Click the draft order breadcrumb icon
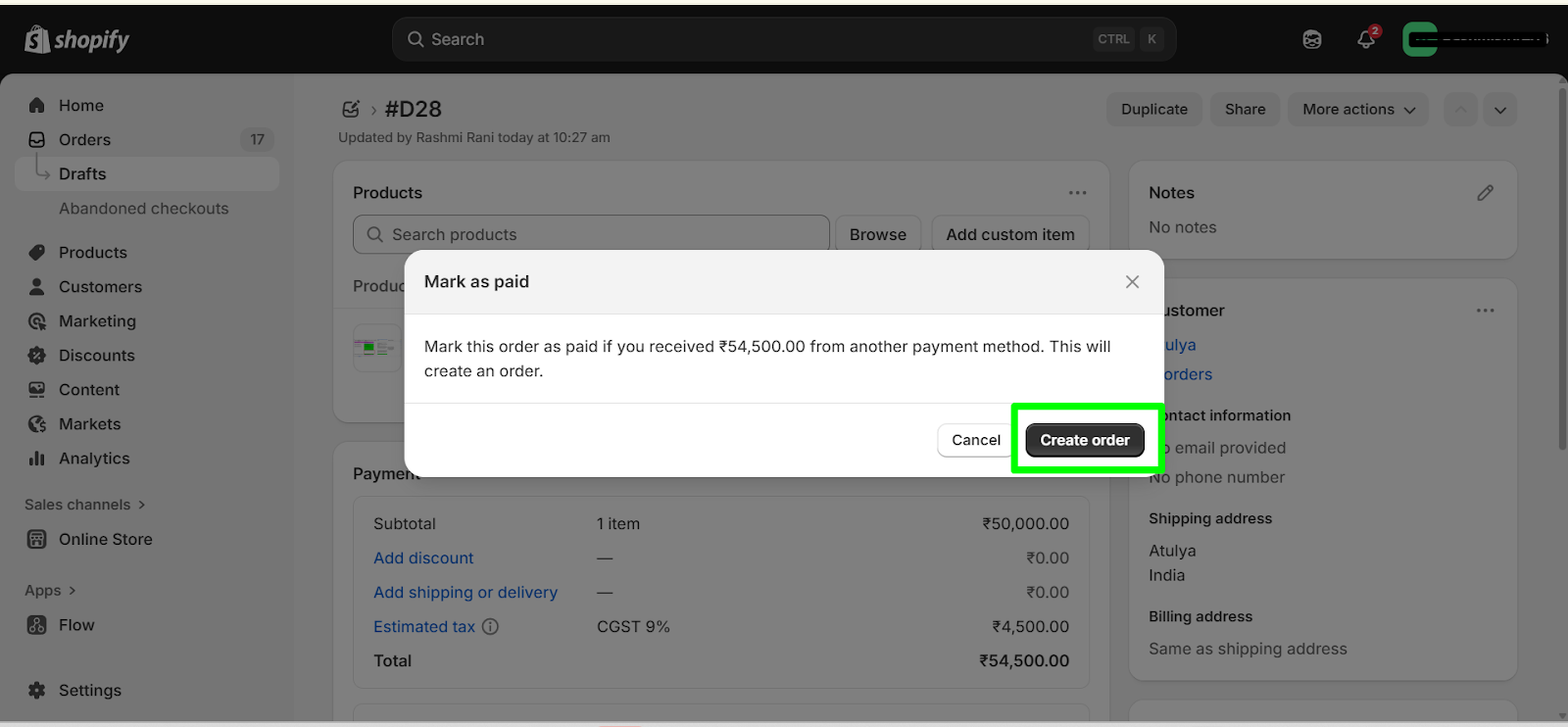 pos(351,109)
